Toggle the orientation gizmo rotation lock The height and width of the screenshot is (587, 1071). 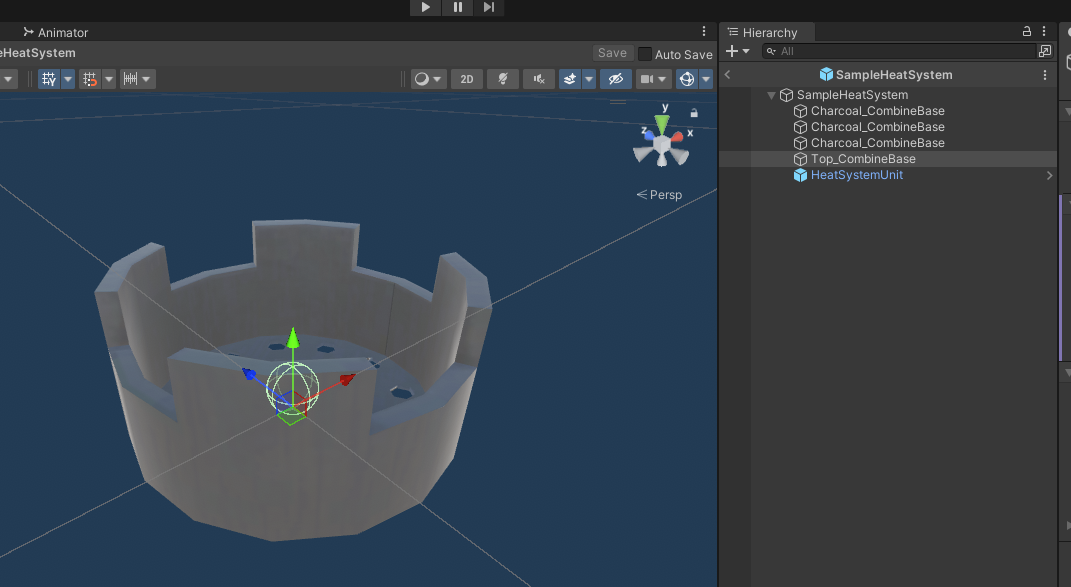[x=694, y=113]
